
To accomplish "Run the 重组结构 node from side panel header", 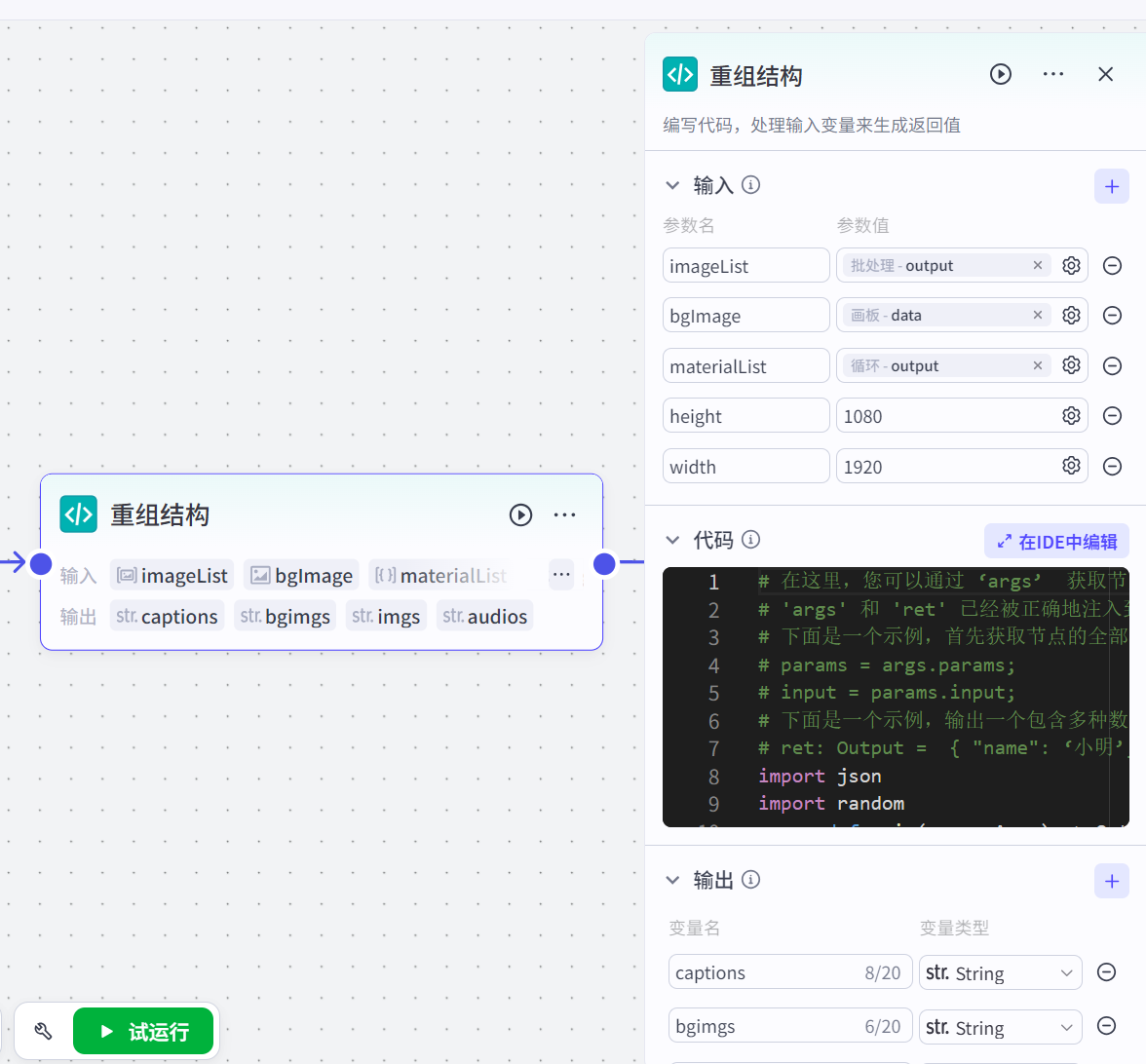I will (x=1001, y=74).
